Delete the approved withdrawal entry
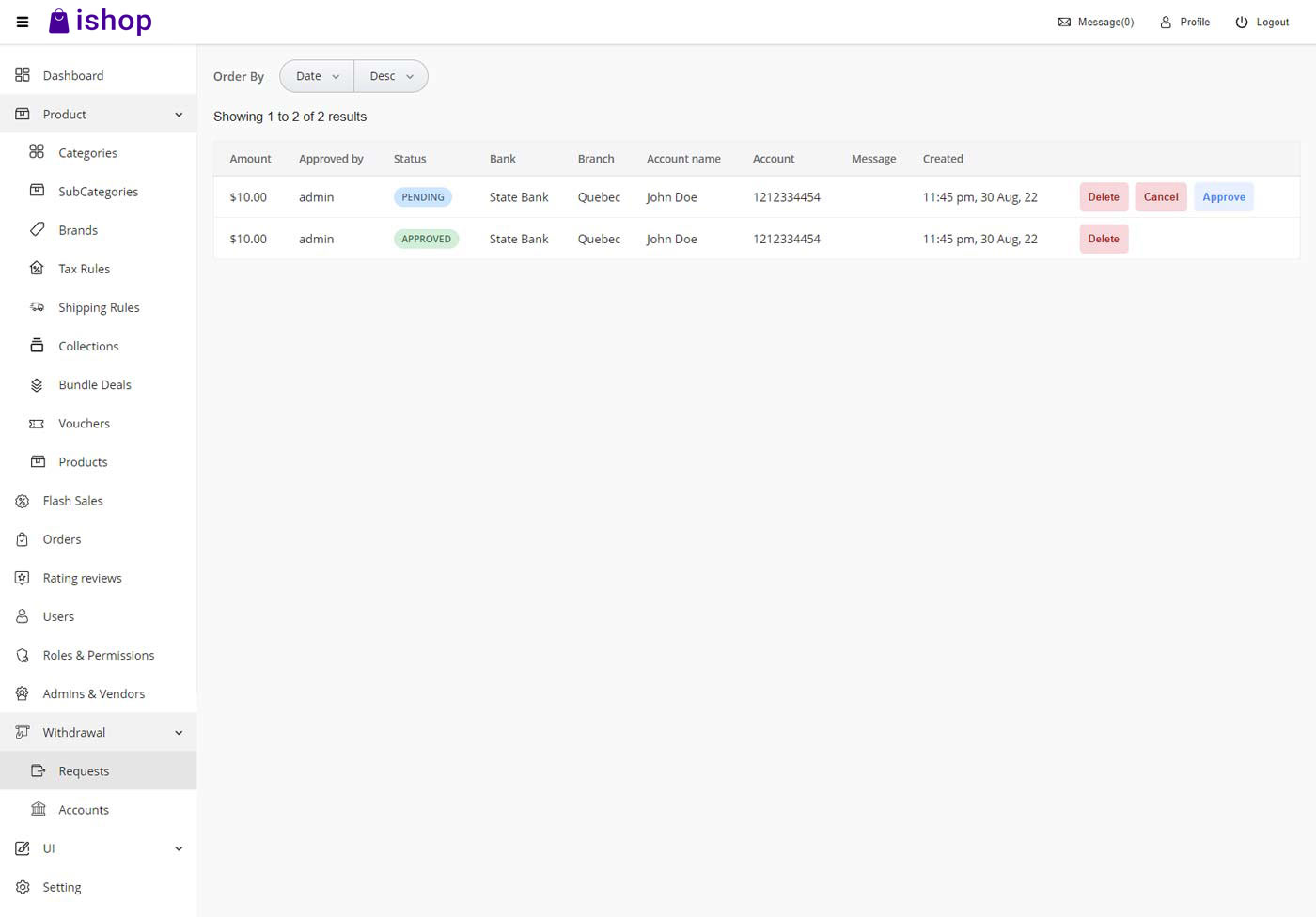The image size is (1316, 917). coord(1103,238)
